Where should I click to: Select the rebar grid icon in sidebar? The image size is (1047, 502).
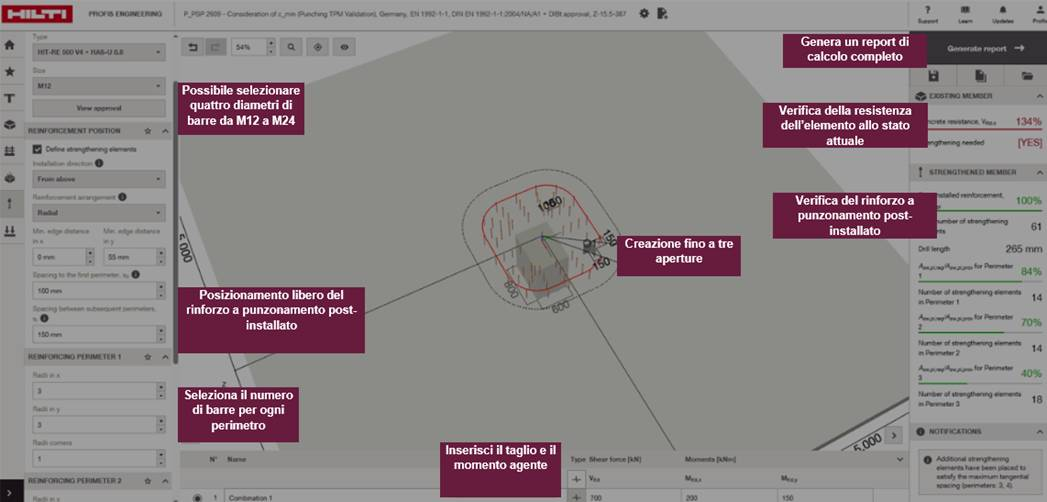click(x=9, y=151)
